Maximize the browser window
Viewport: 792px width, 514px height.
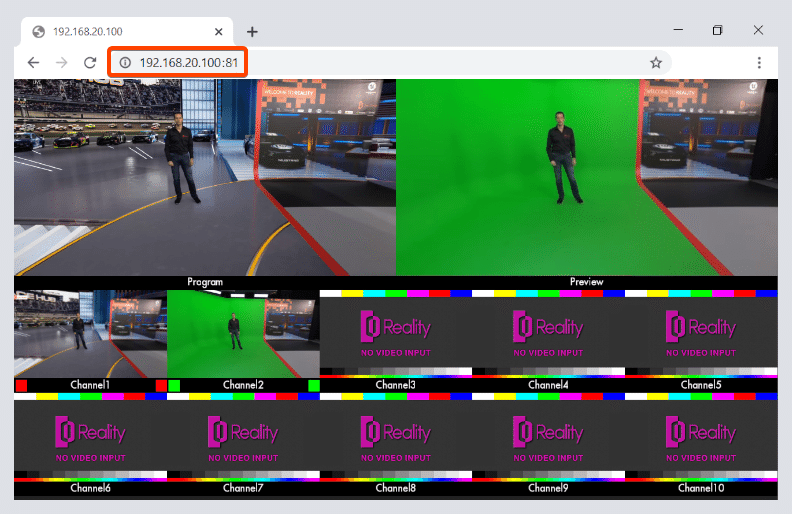point(717,30)
